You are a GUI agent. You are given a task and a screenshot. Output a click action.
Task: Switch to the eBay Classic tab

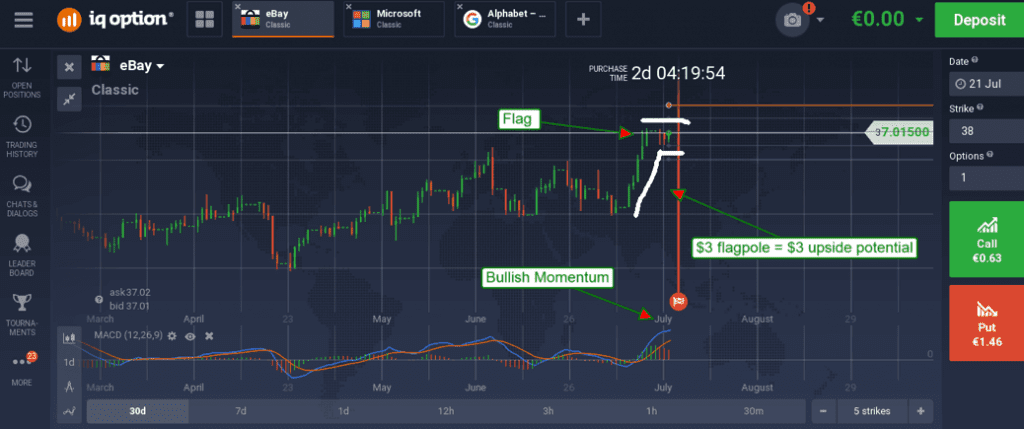pyautogui.click(x=283, y=20)
